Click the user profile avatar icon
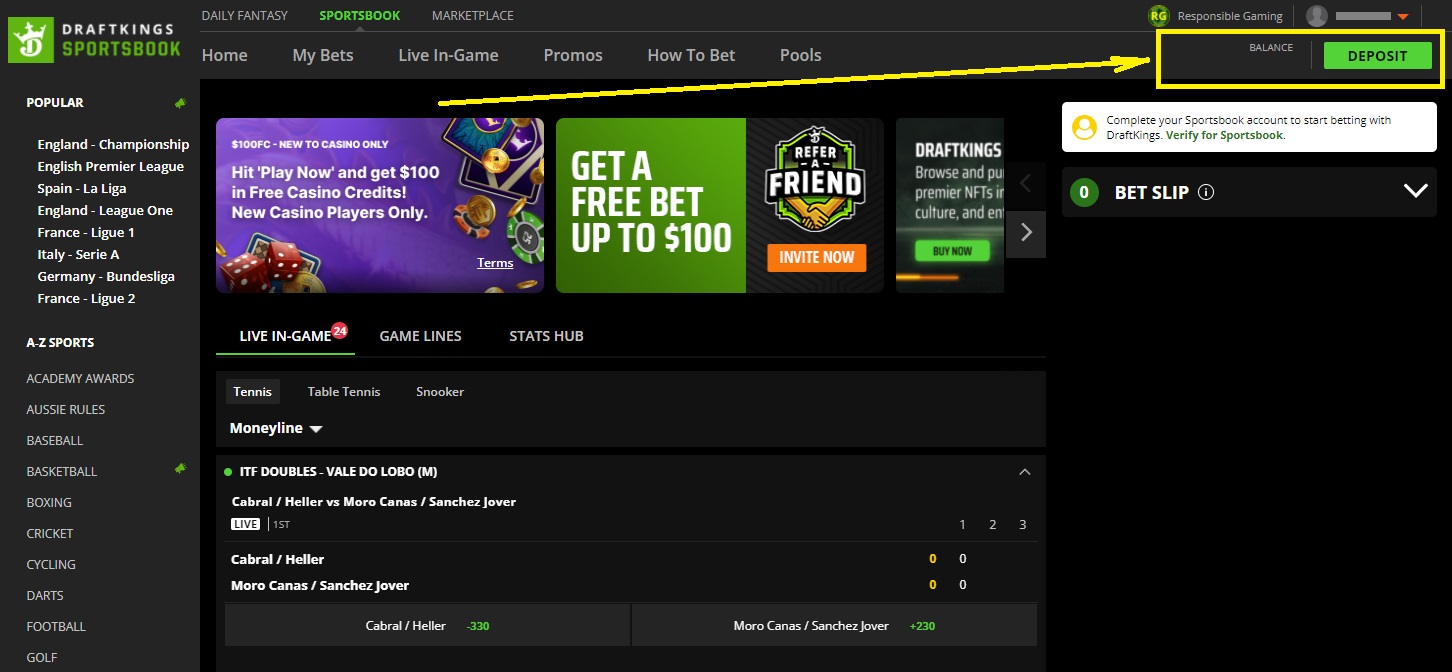 (1318, 15)
